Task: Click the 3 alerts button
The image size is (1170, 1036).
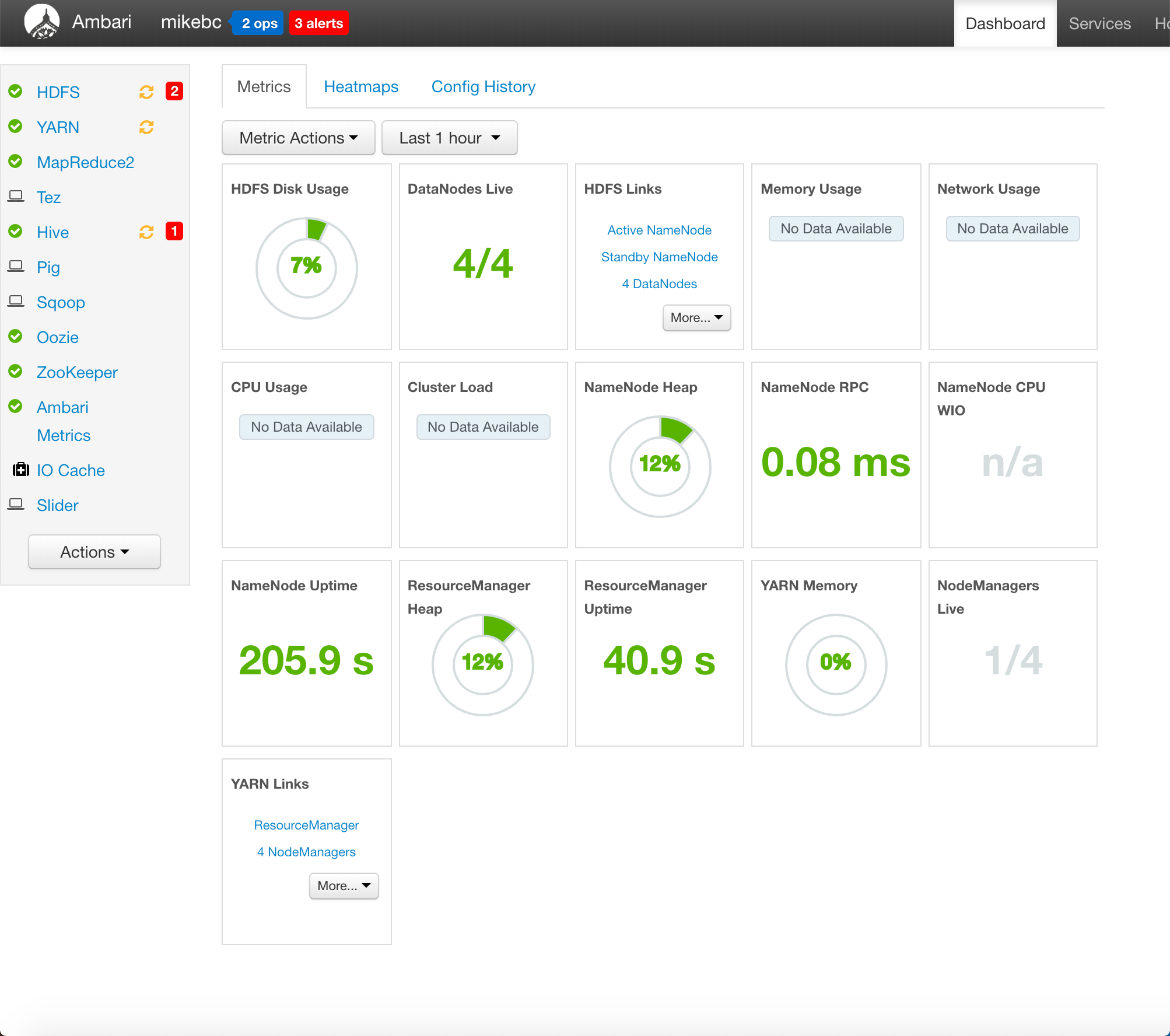Action: click(318, 23)
